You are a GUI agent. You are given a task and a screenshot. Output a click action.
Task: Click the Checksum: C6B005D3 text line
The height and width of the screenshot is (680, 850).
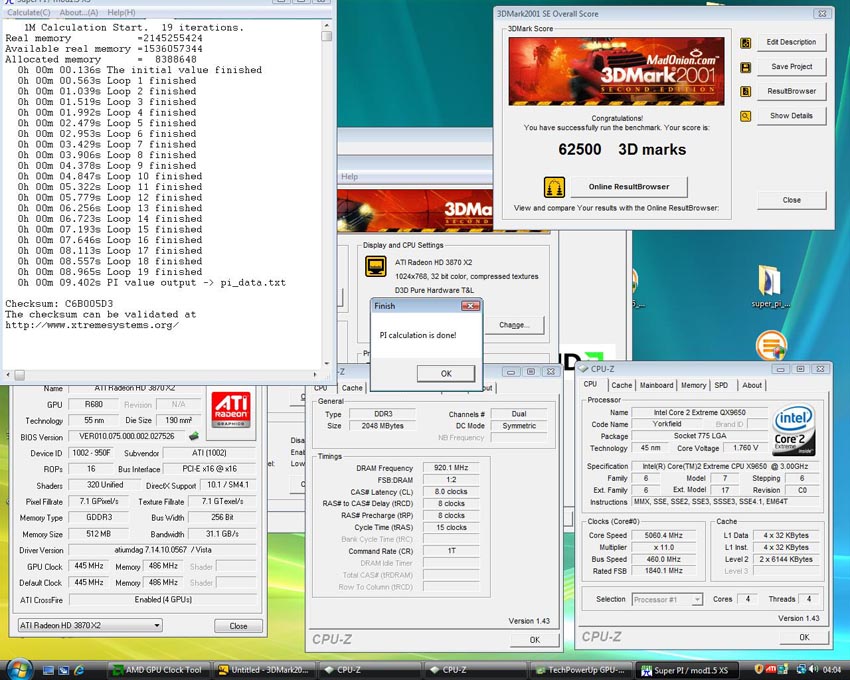[x=59, y=304]
